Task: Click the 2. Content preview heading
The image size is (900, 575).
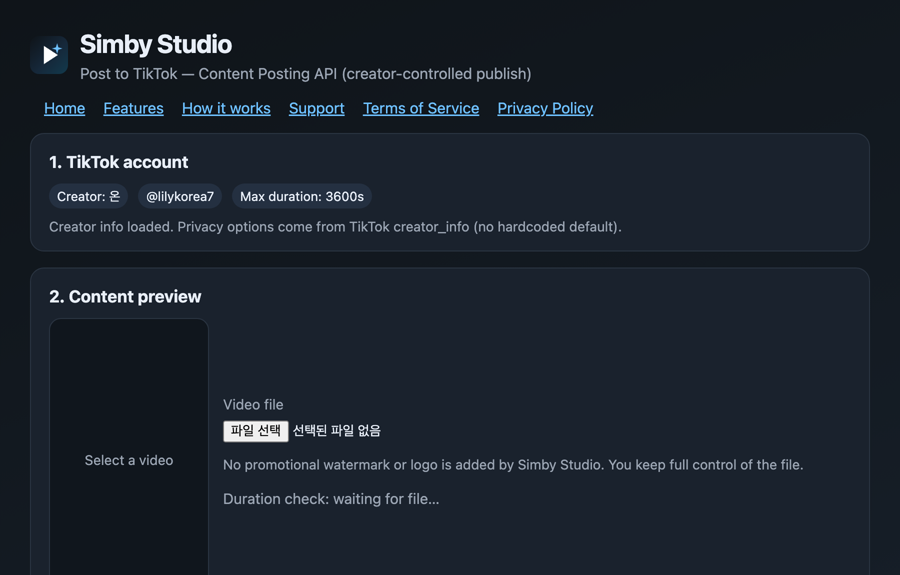Action: (x=125, y=297)
